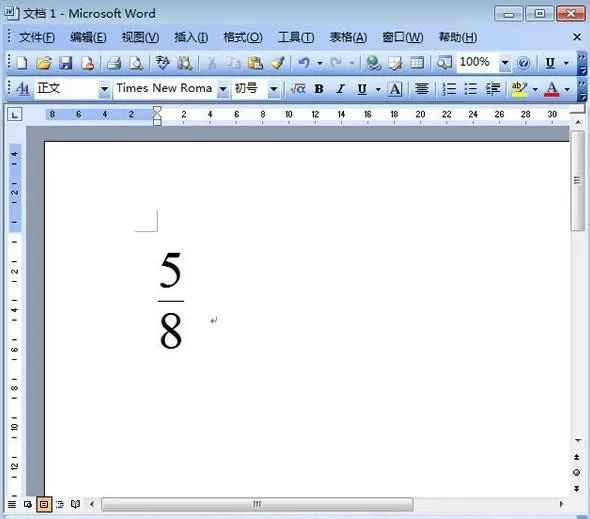590x519 pixels.
Task: Open the 插入(I) menu
Action: (191, 37)
